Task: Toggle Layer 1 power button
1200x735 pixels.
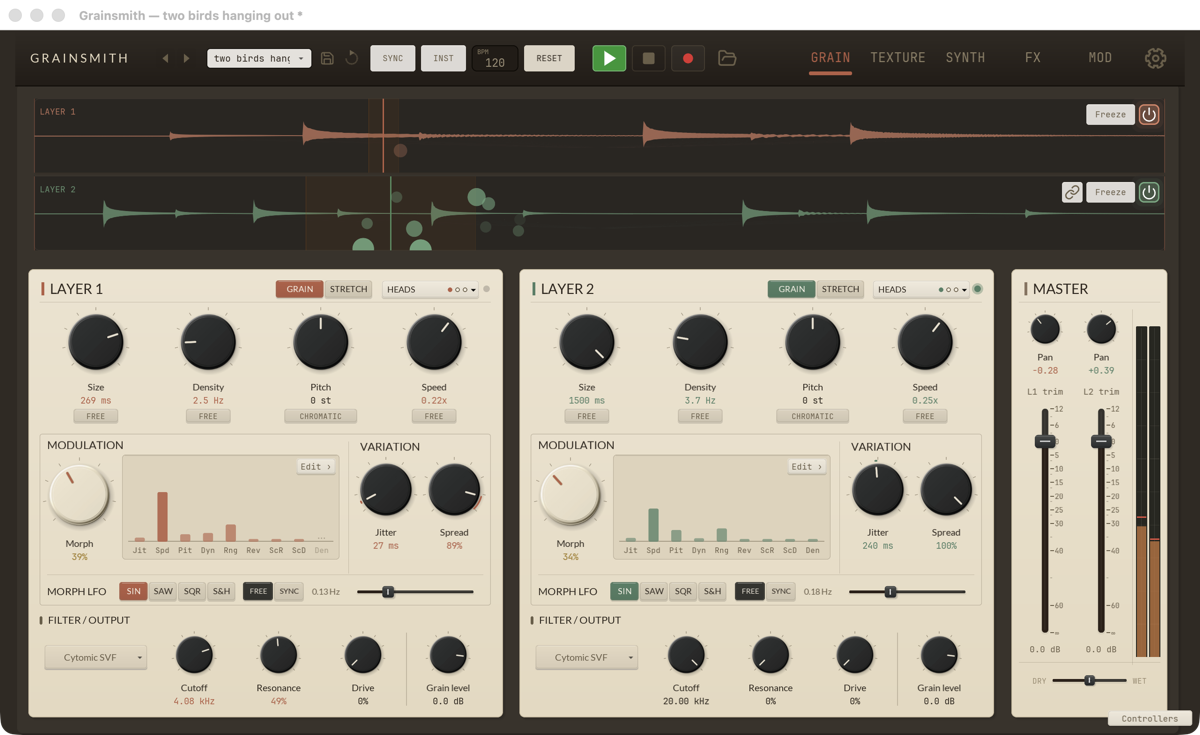Action: pos(1149,114)
